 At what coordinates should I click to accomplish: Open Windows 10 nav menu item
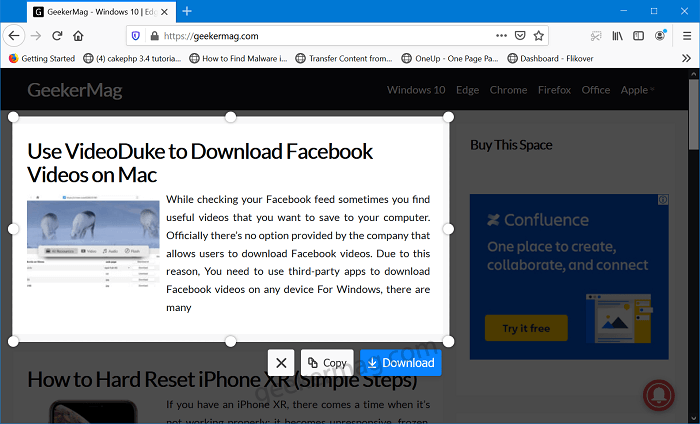[x=416, y=90]
